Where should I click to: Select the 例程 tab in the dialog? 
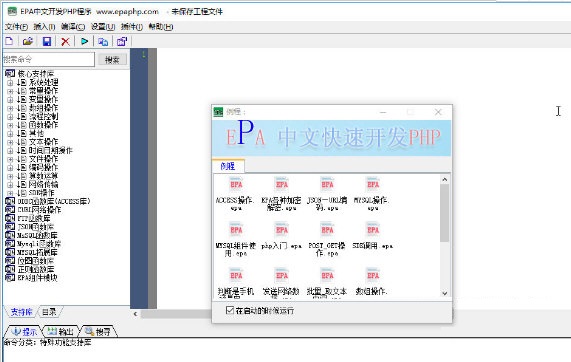228,166
